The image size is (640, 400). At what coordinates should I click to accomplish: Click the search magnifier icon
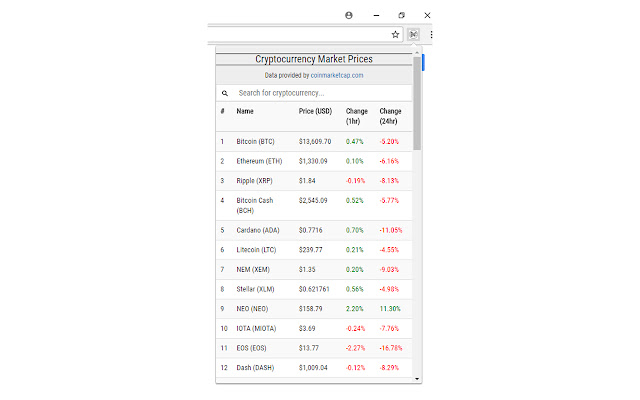coord(225,93)
